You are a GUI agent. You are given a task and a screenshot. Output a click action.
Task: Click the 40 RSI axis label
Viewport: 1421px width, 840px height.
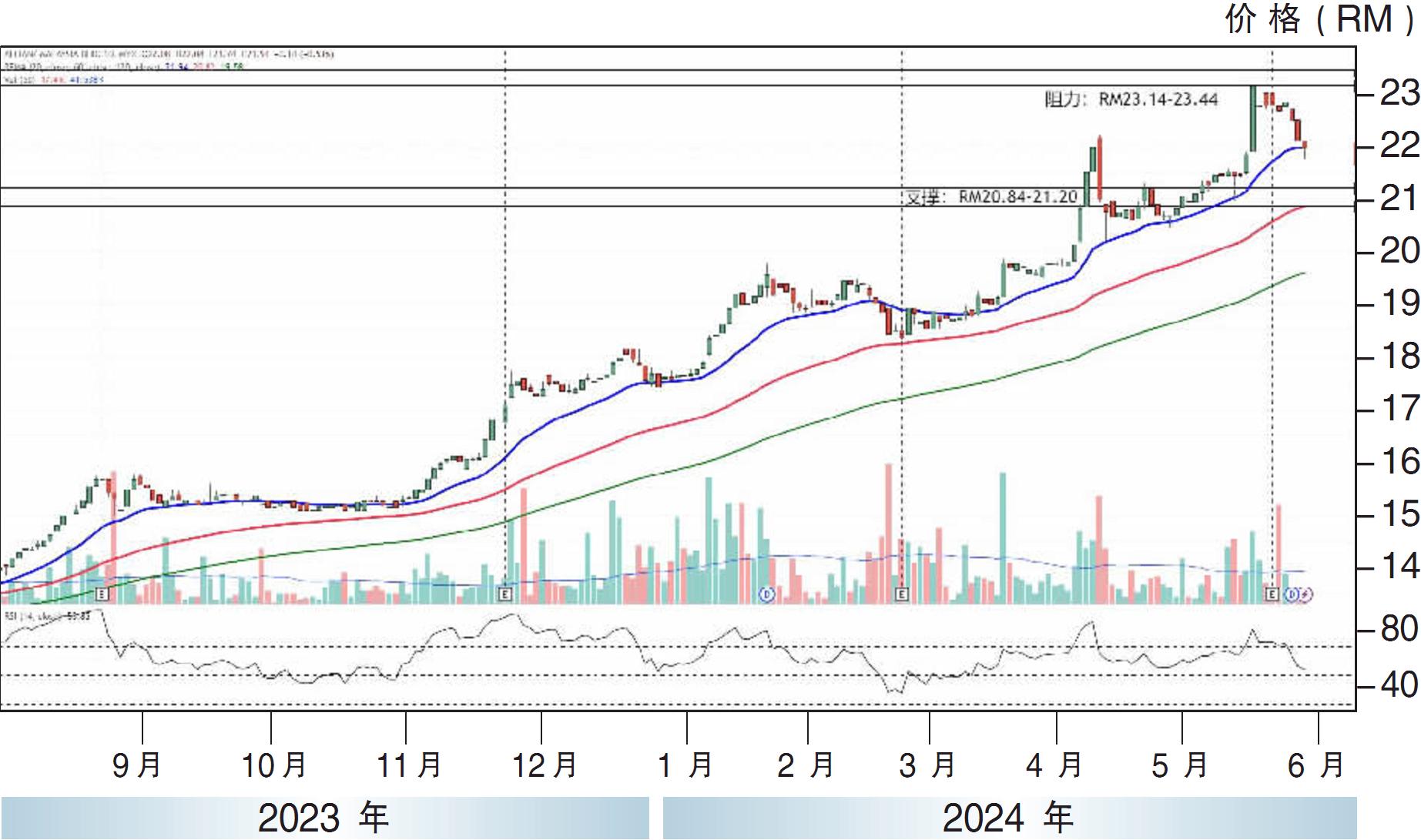click(1399, 685)
